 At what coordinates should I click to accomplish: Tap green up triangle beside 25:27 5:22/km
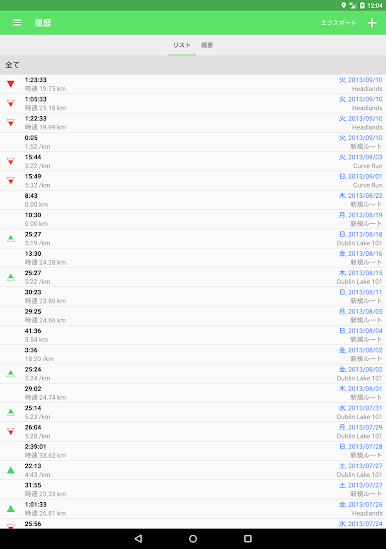click(x=11, y=277)
